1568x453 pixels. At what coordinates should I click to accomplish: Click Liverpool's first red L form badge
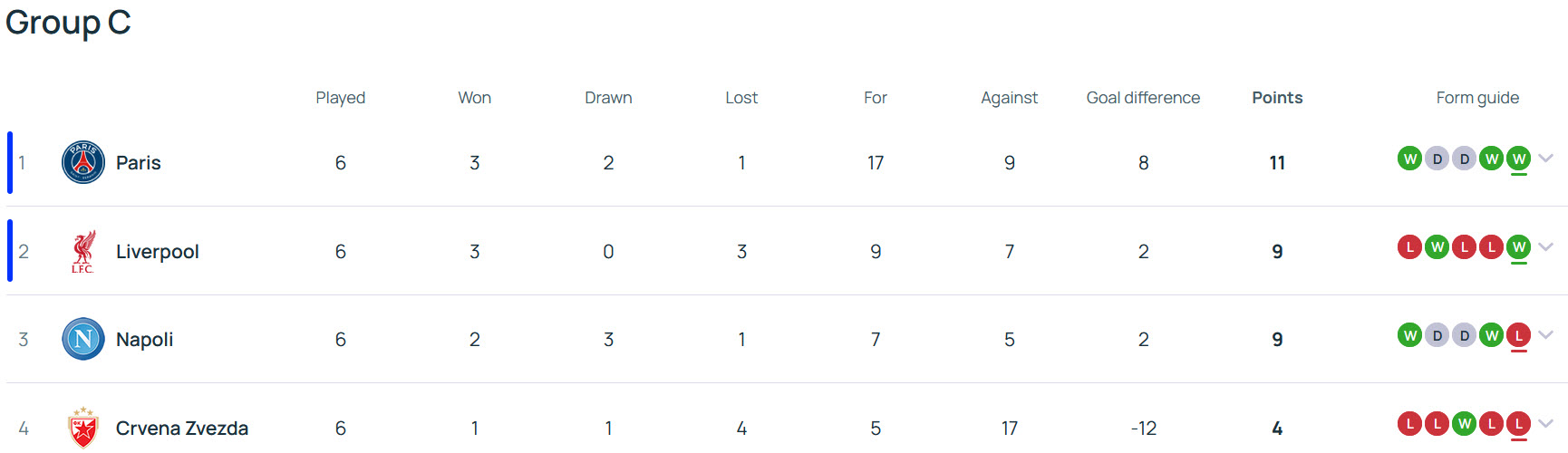coord(1409,247)
